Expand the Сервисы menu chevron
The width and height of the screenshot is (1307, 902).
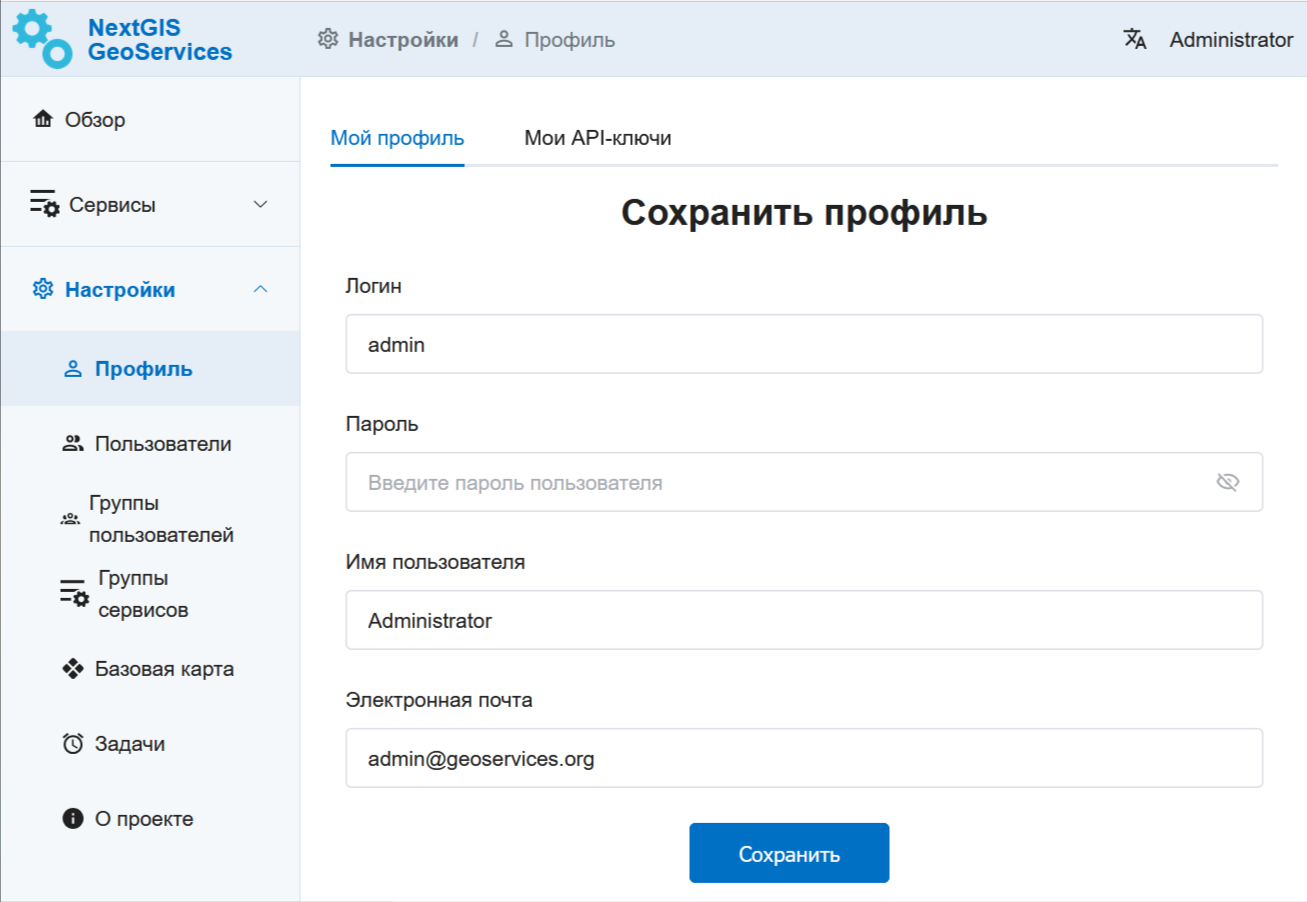pos(260,204)
